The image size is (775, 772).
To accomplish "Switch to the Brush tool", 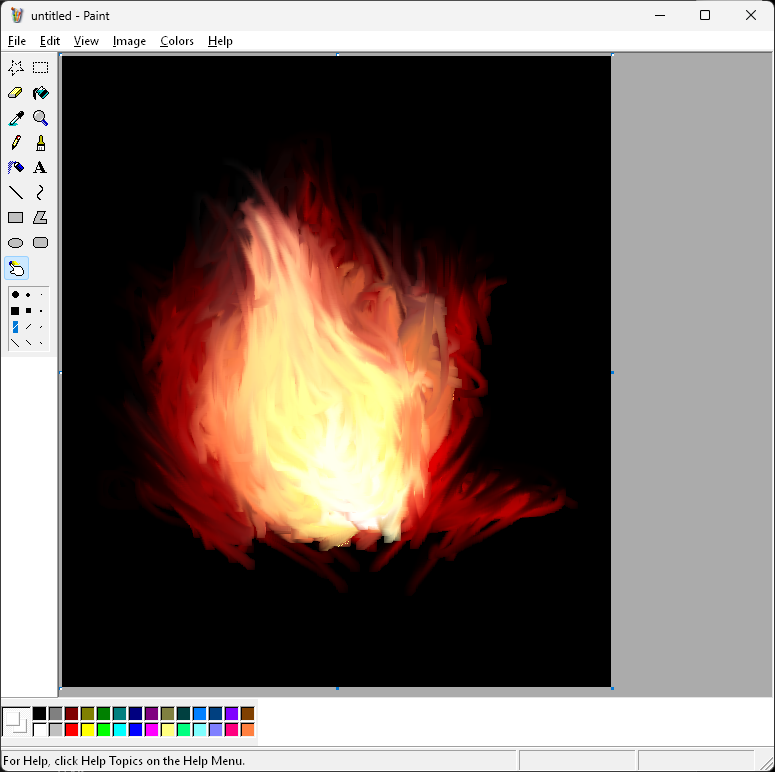I will [x=41, y=143].
